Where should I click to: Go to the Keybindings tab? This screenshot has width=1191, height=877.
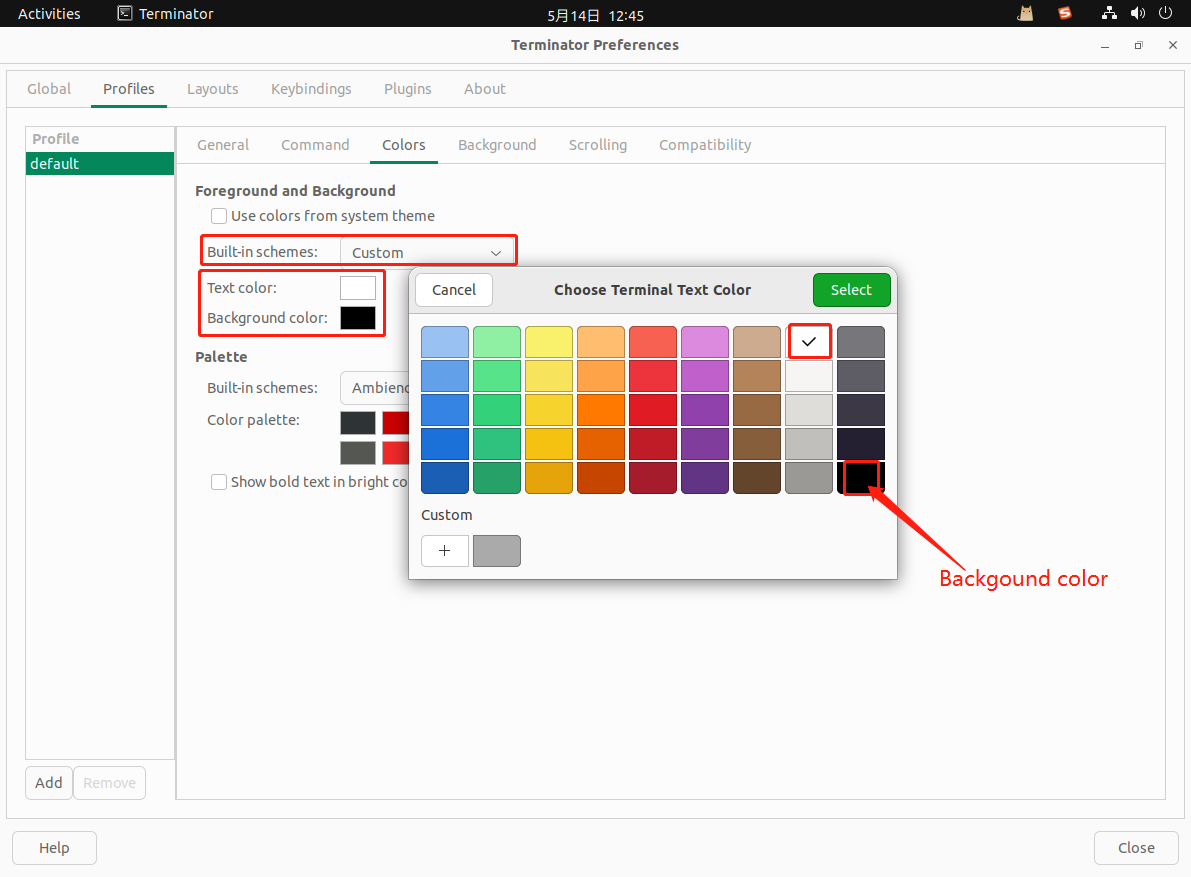tap(311, 89)
